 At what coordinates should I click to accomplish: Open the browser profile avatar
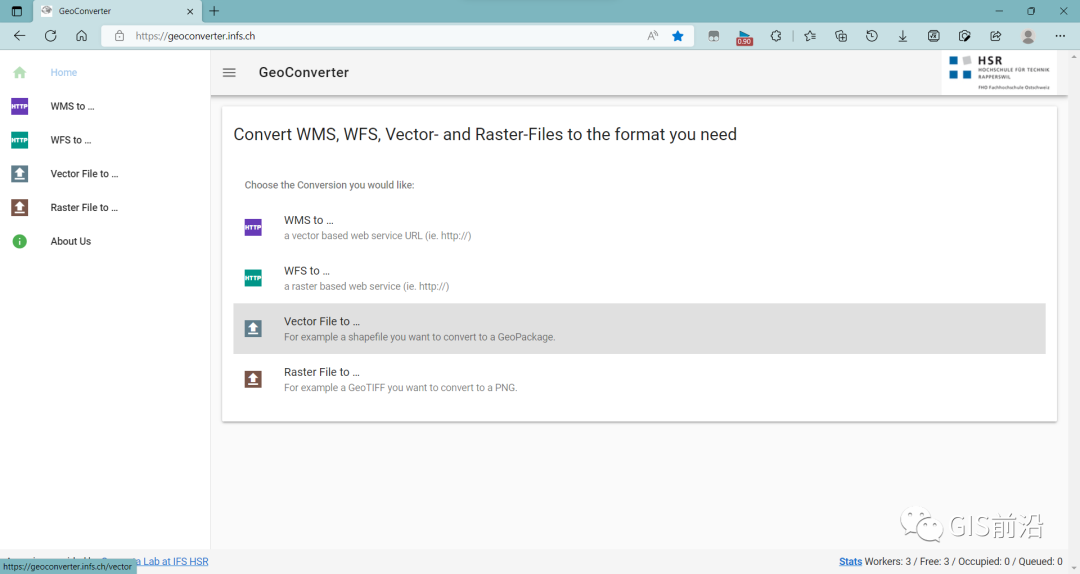[x=1028, y=36]
